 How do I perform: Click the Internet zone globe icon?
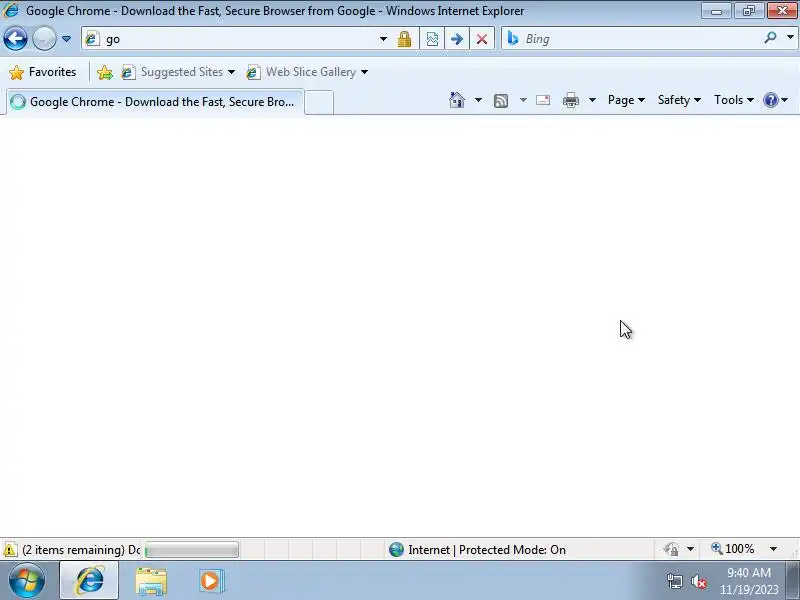pyautogui.click(x=396, y=549)
